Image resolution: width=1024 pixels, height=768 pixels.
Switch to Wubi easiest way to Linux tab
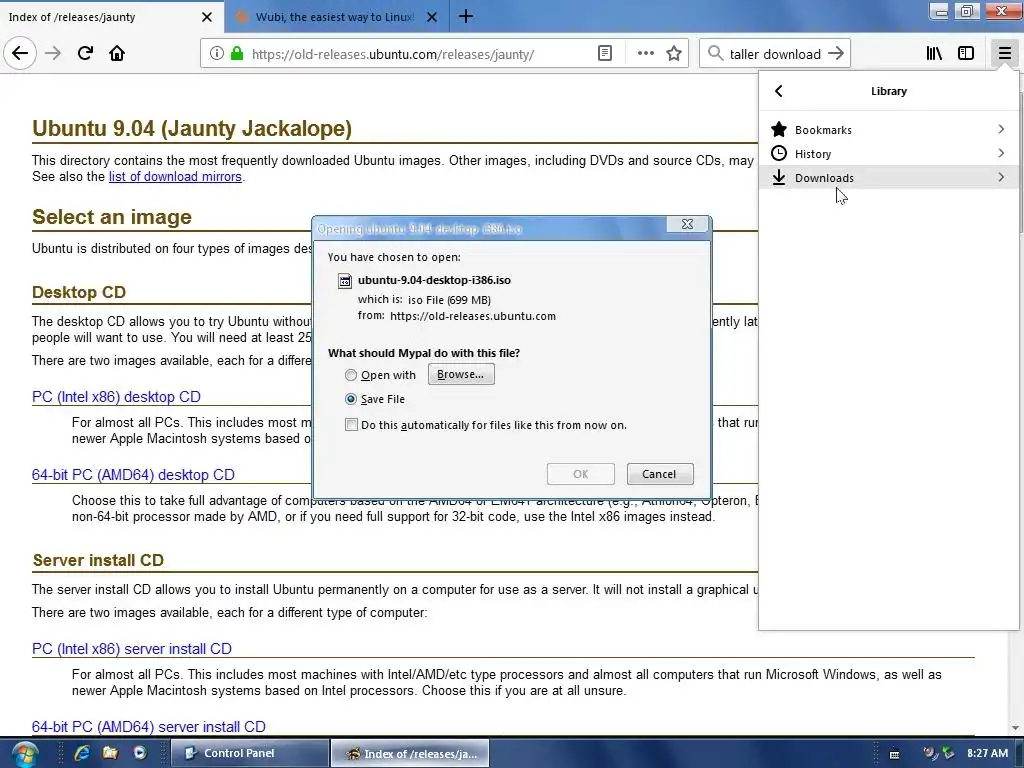pyautogui.click(x=336, y=17)
